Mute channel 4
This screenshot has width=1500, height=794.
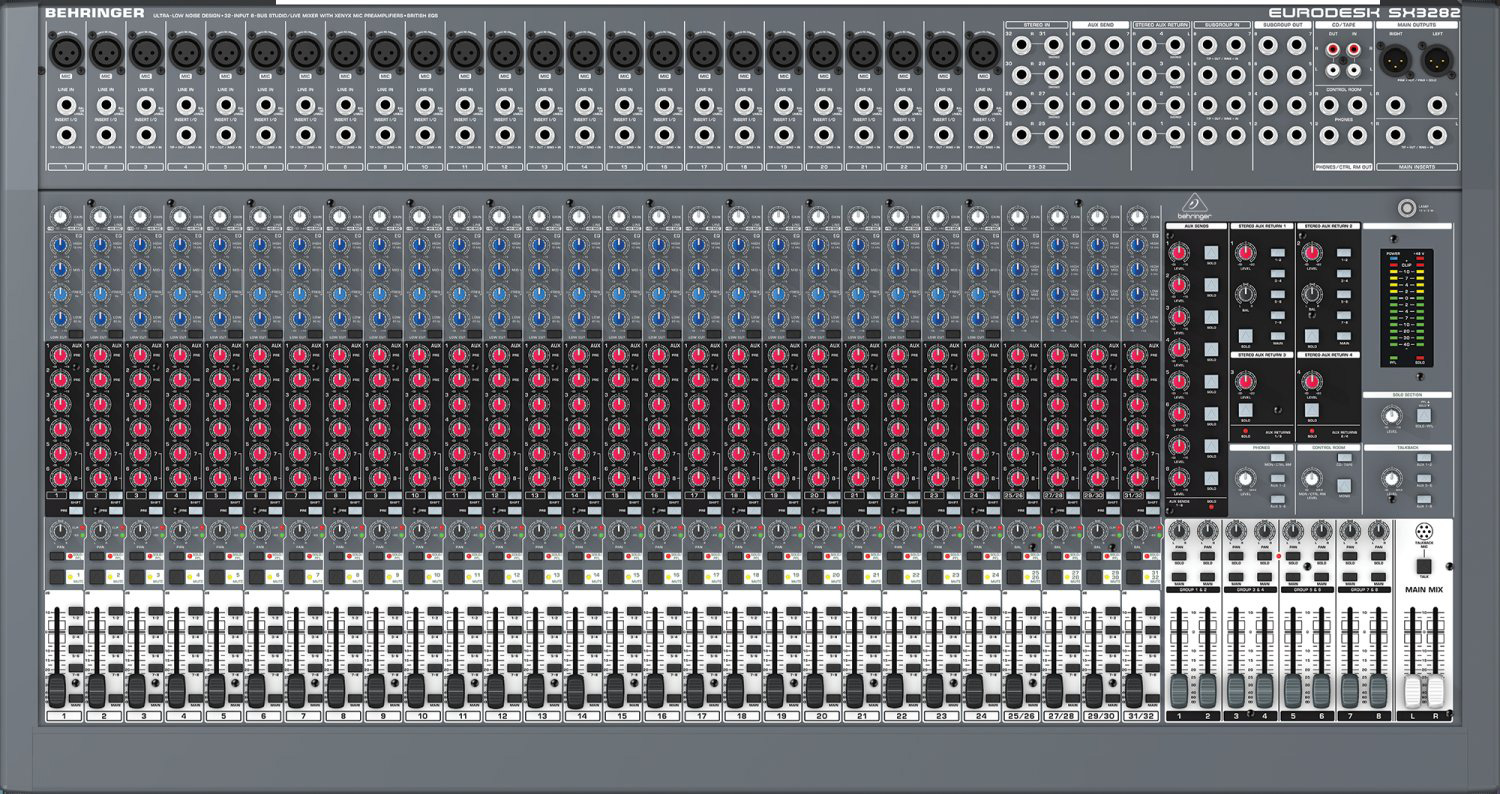point(177,577)
